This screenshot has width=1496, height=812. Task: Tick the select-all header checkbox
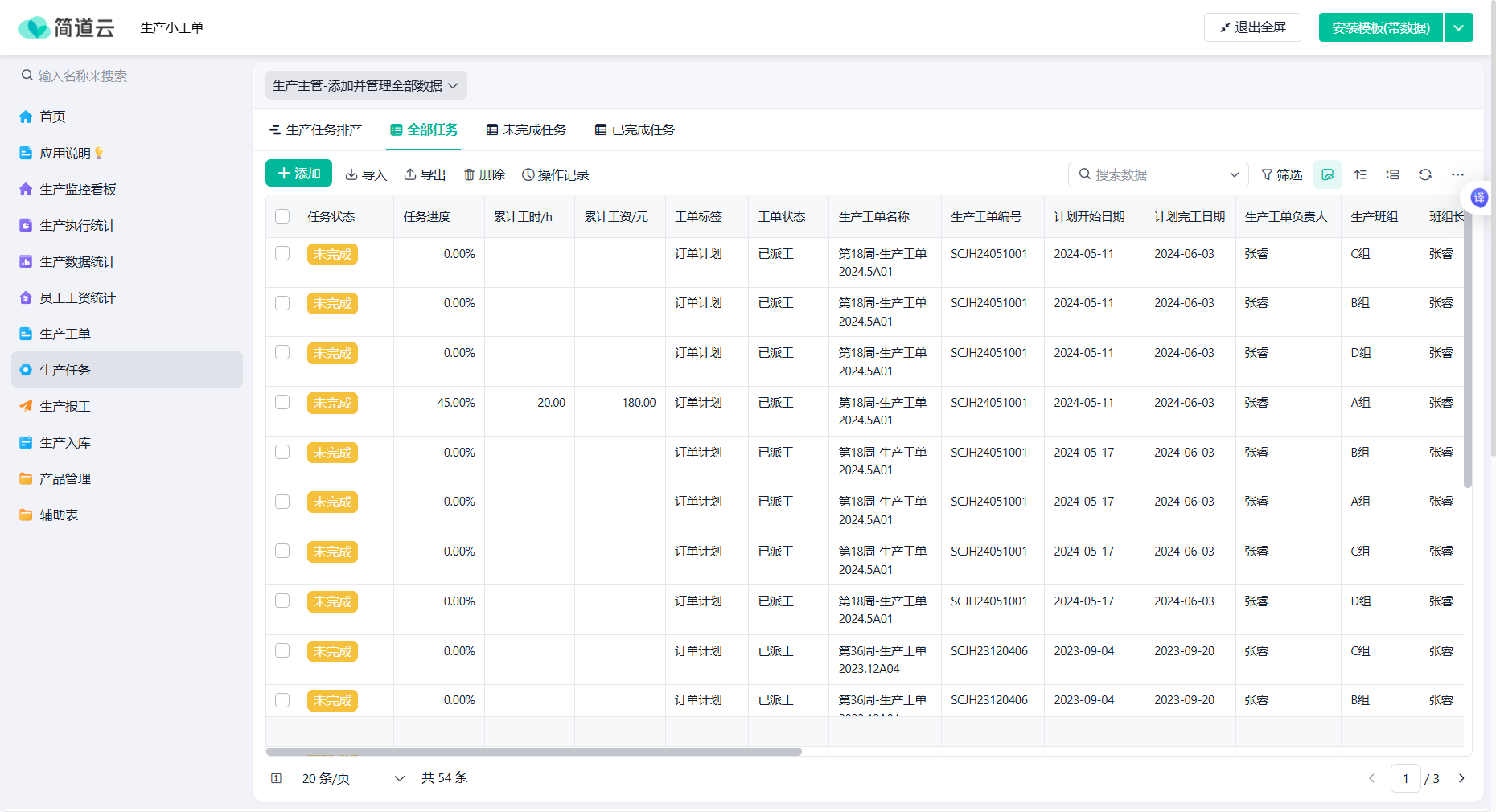(x=282, y=216)
